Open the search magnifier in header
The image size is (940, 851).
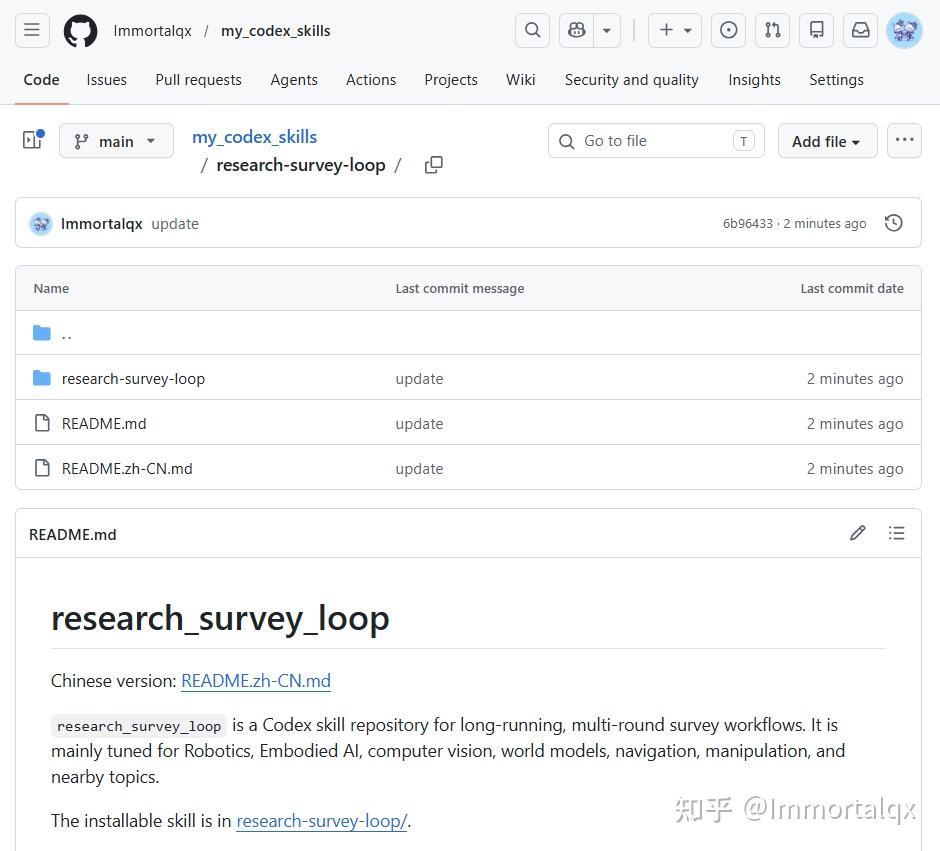point(532,30)
